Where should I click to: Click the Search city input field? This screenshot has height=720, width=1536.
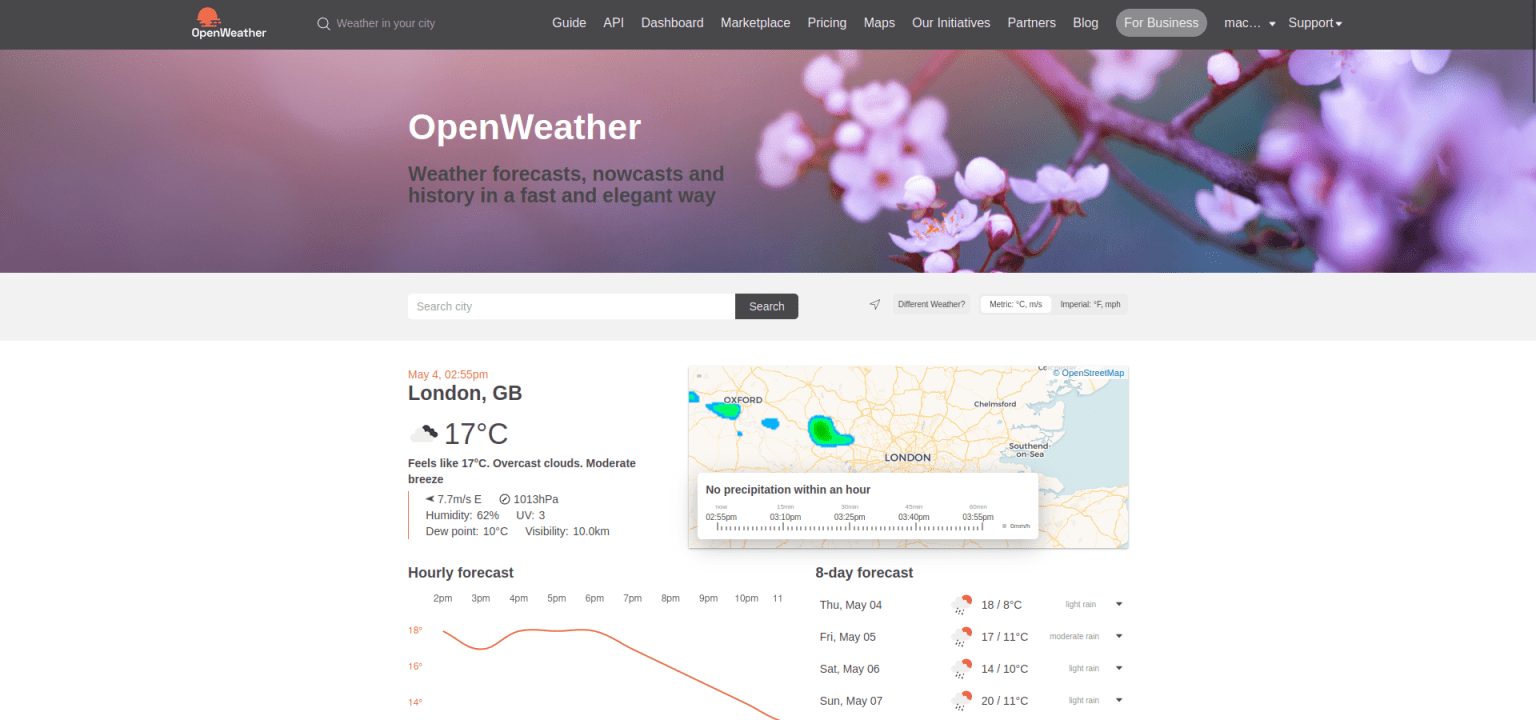(x=570, y=306)
